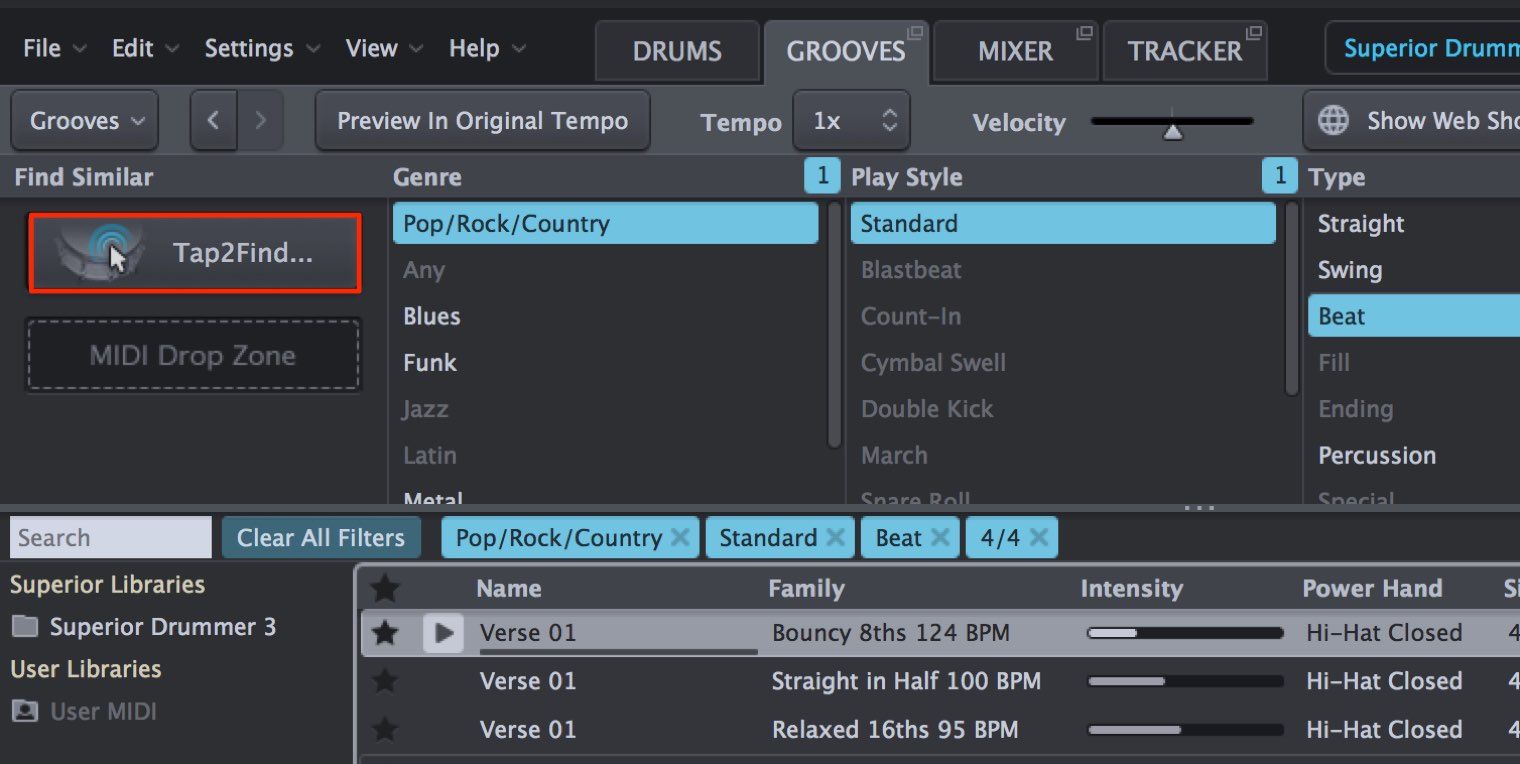Viewport: 1520px width, 764px height.
Task: Select Pop/Rock/Country genre filter
Action: 605,223
